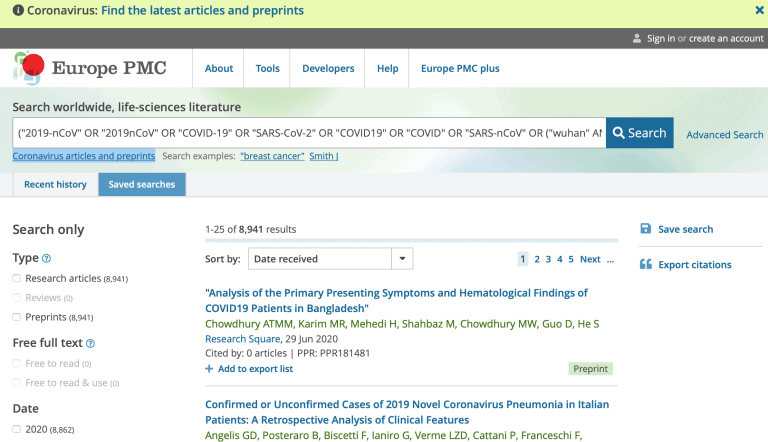Click the info icon in Coronavirus banner
This screenshot has width=768, height=442.
(18, 10)
